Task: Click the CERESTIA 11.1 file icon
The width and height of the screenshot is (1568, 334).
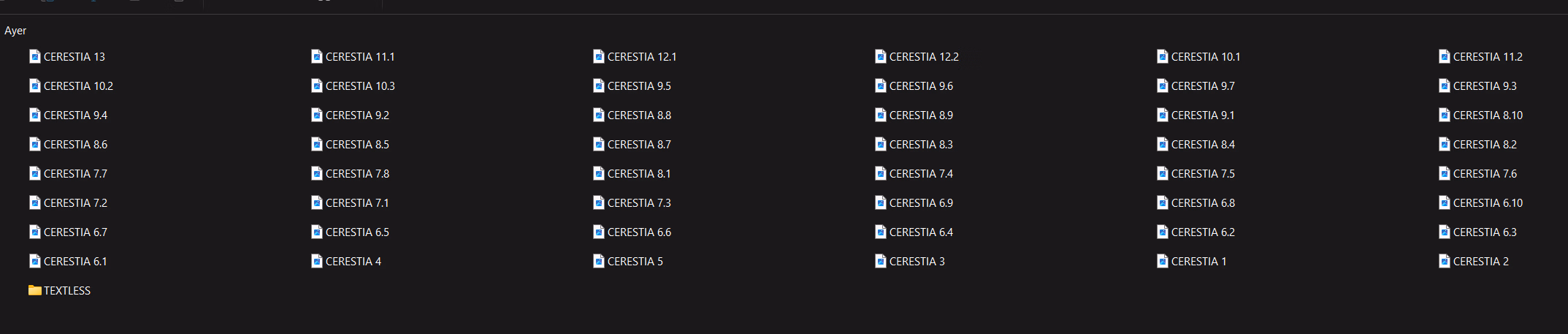Action: [316, 56]
